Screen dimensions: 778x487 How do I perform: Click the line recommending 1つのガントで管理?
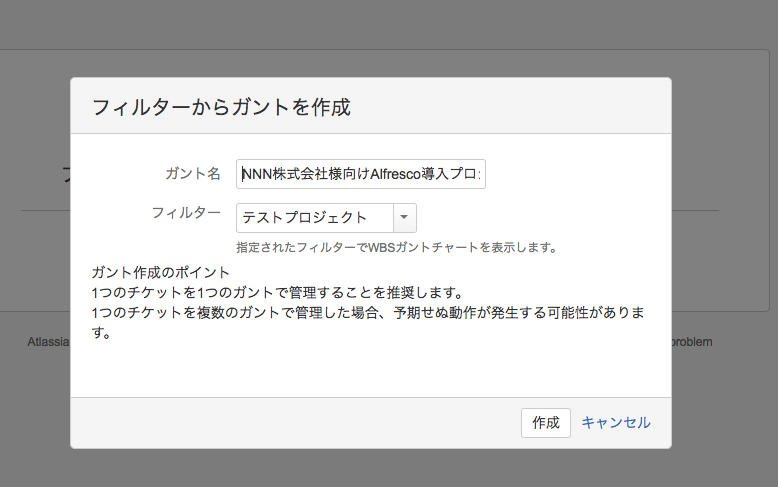coord(278,293)
